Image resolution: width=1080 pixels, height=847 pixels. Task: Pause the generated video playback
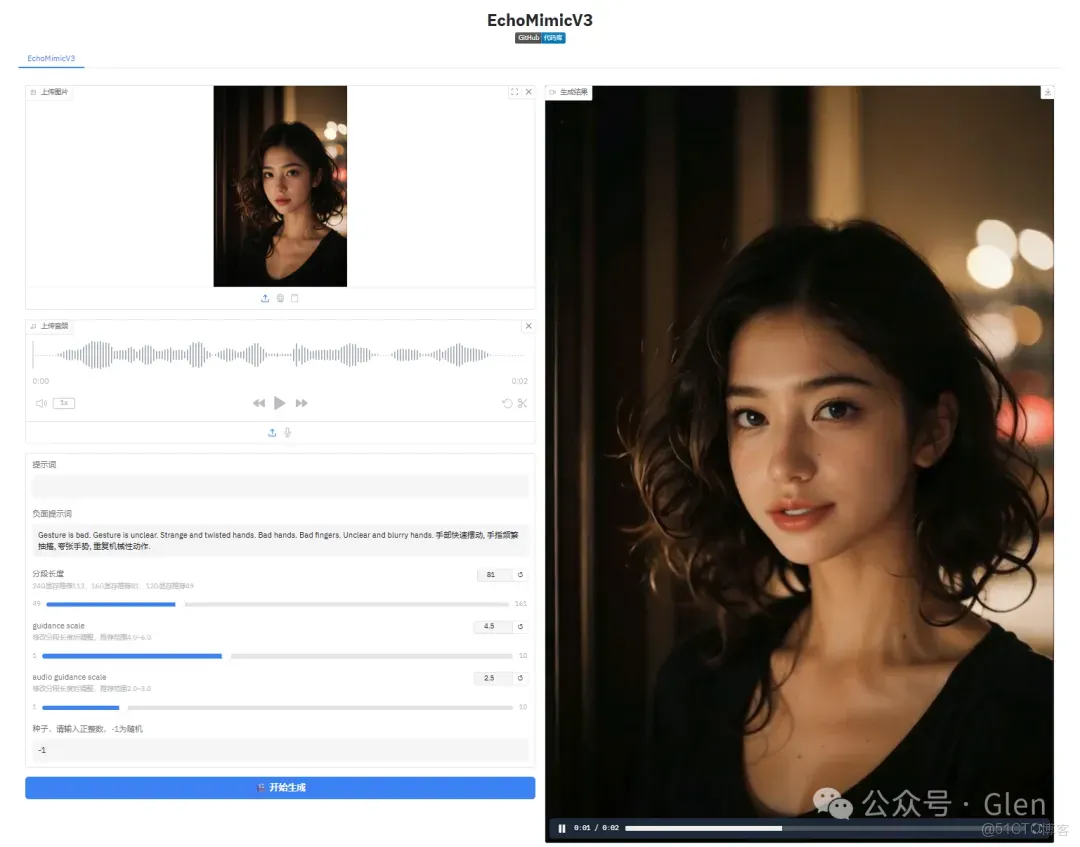(x=562, y=828)
